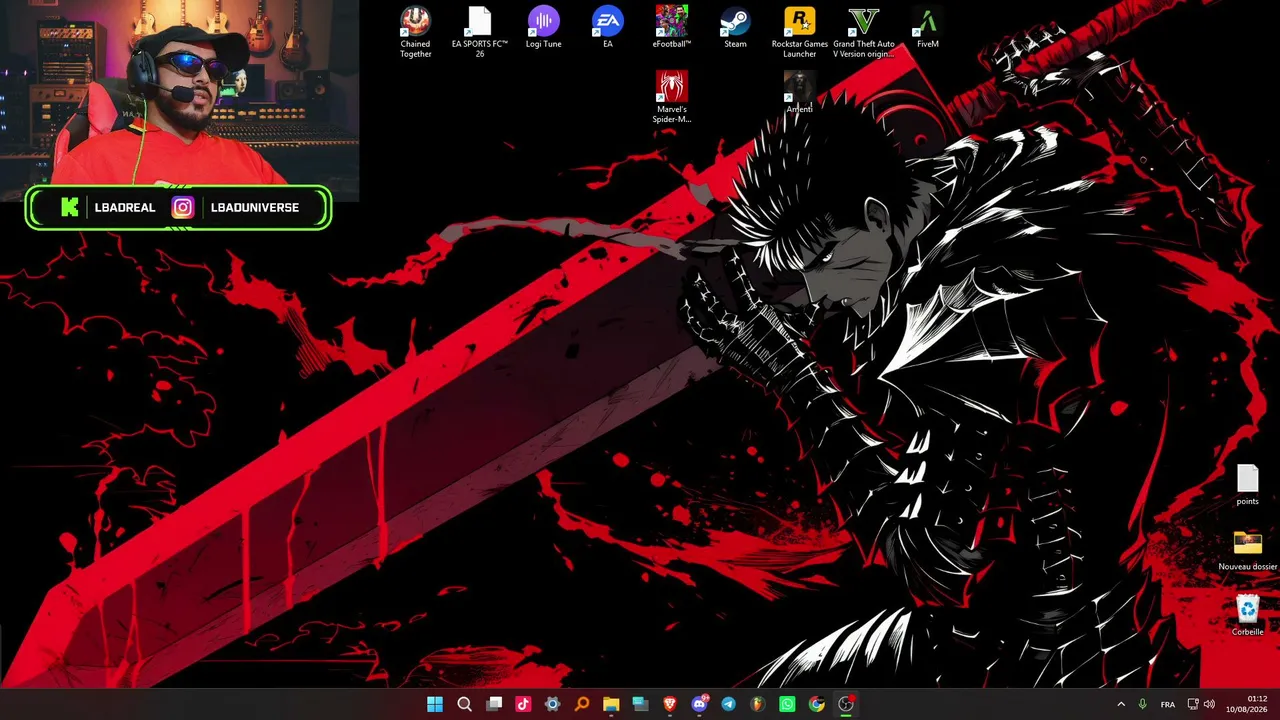Select the Marvel's Spider-Man desktop shortcut
Image resolution: width=1280 pixels, height=720 pixels.
(x=671, y=97)
